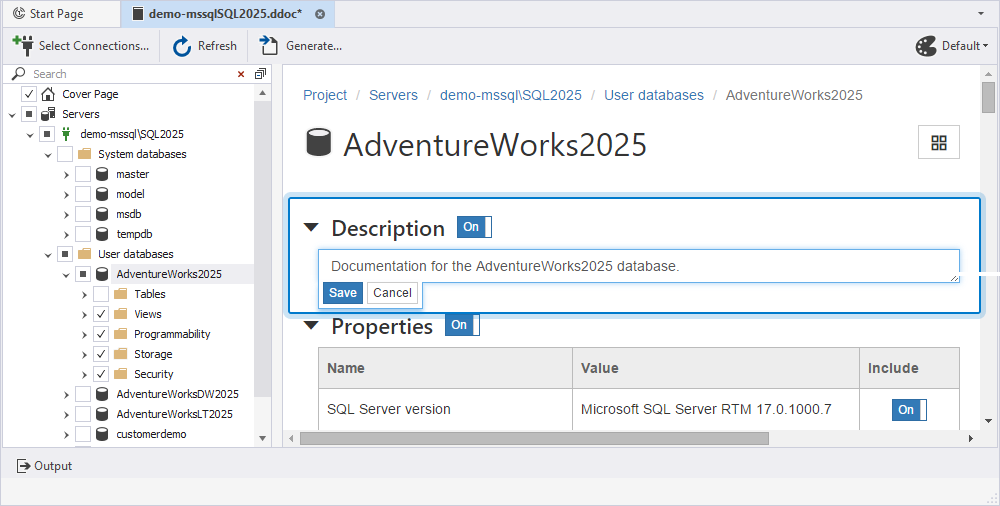Go to Servers breadcrumb link
The image size is (1000, 506).
[393, 95]
